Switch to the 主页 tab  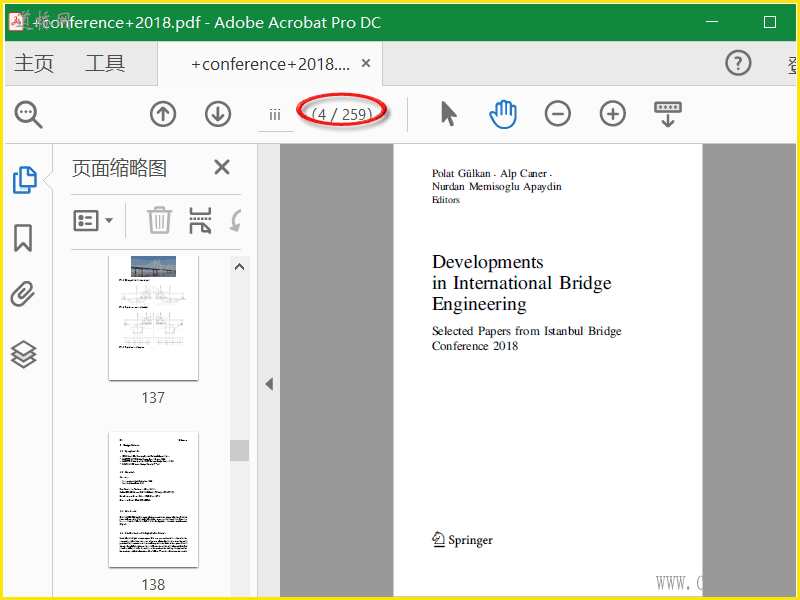(34, 64)
